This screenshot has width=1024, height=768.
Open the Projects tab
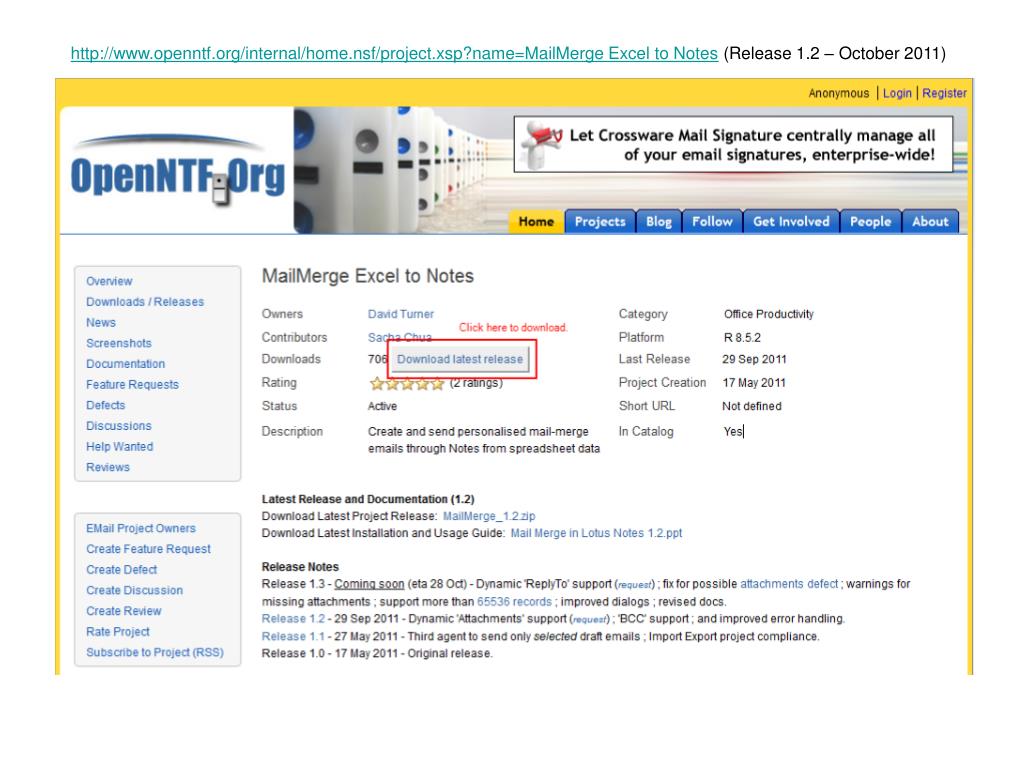(x=600, y=221)
